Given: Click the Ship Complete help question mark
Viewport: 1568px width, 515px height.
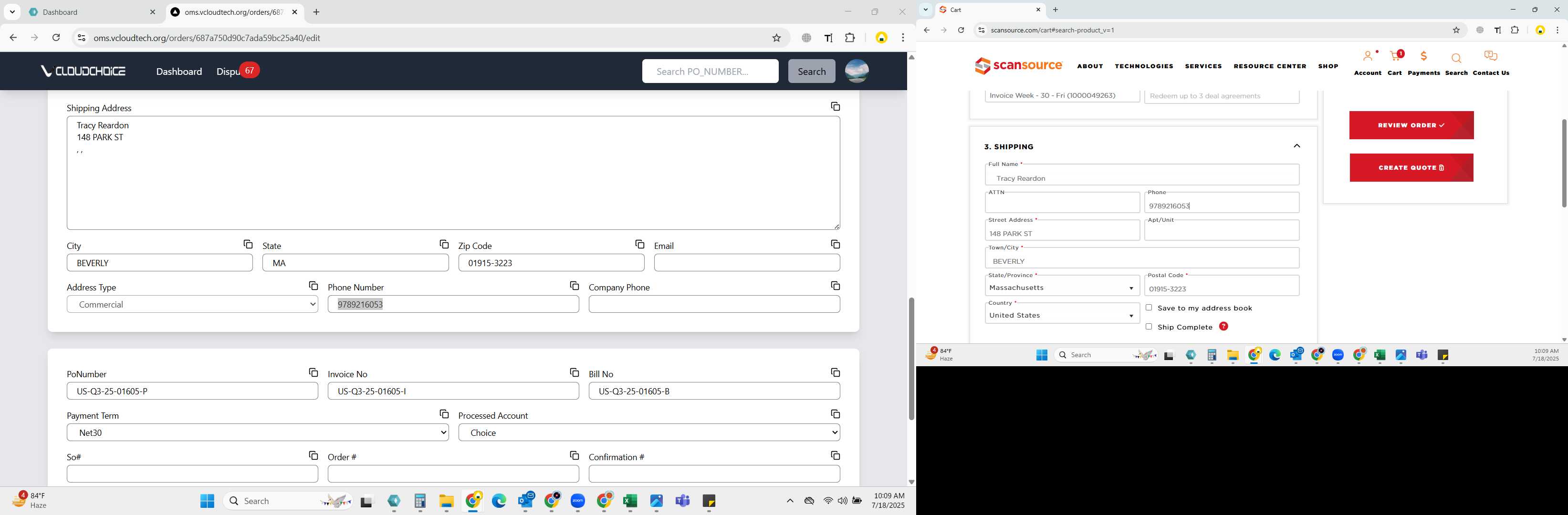Looking at the screenshot, I should 1223,327.
